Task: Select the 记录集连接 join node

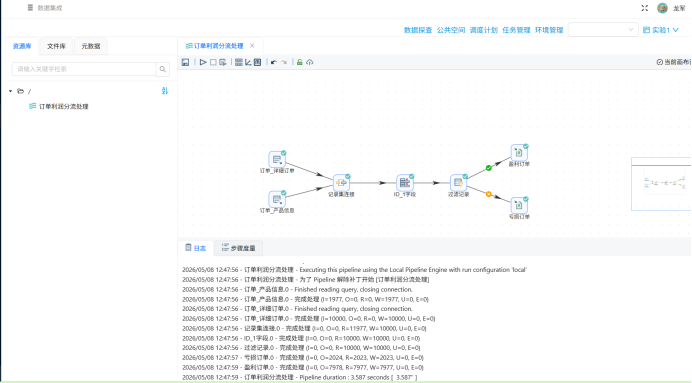Action: 341,183
